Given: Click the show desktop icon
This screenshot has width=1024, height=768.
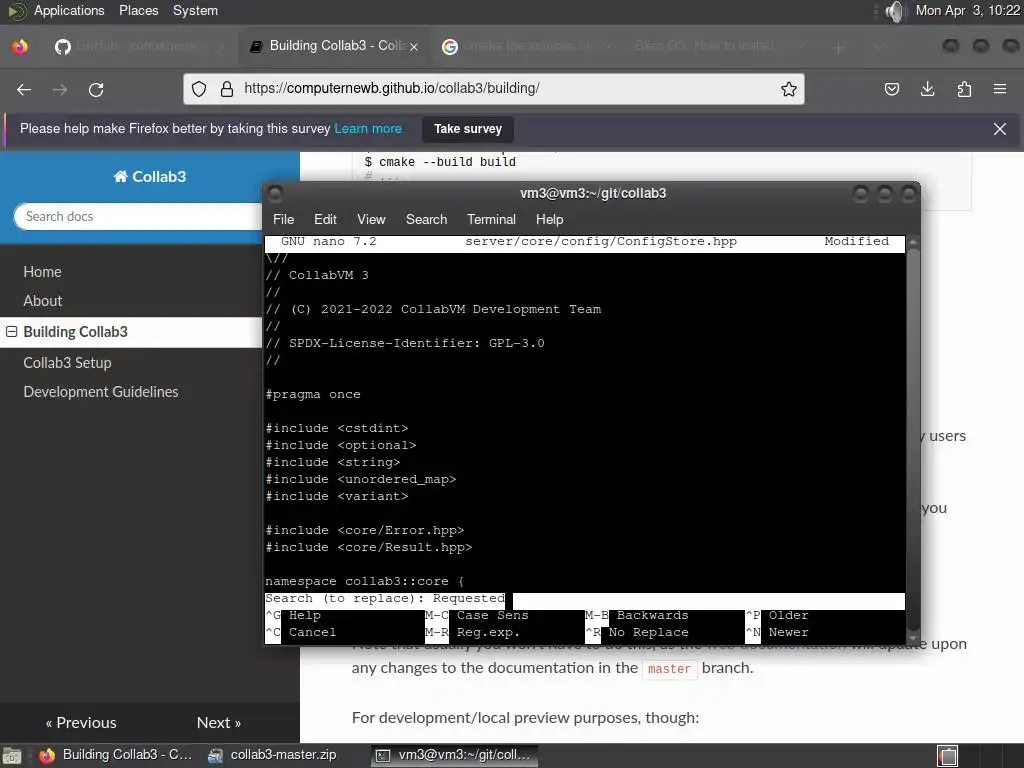Looking at the screenshot, I should [x=12, y=756].
